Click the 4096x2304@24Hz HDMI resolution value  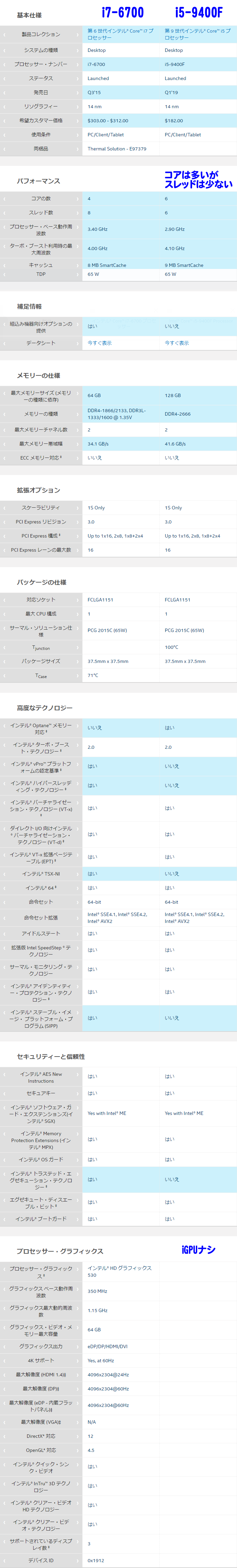coord(108,1374)
